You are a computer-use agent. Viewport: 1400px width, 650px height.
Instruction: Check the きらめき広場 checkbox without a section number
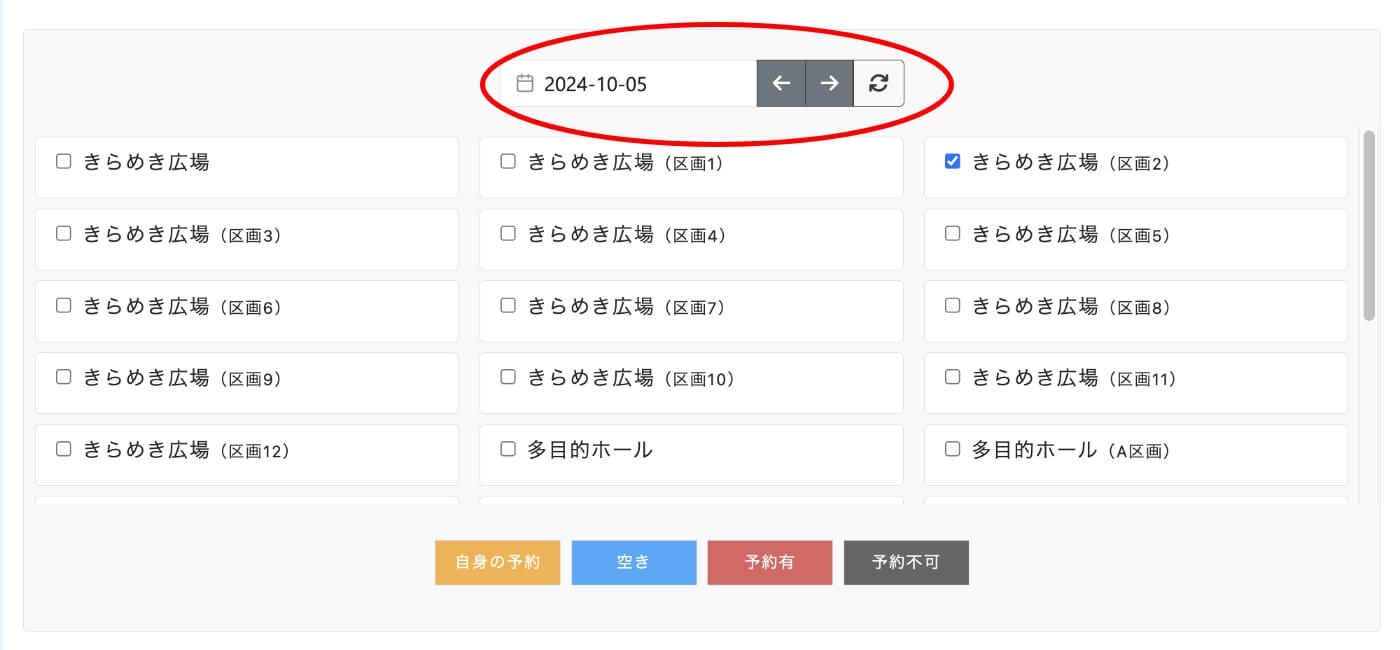click(x=64, y=162)
